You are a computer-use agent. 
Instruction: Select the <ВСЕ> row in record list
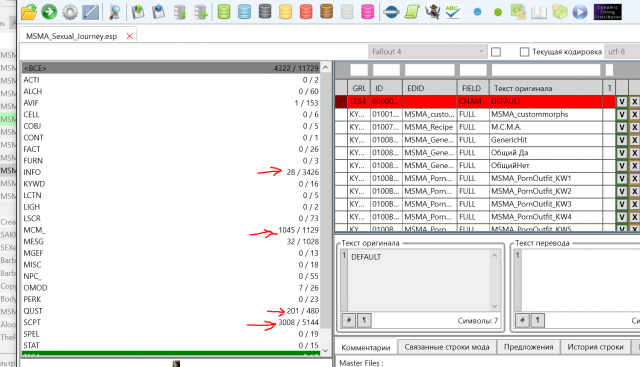[x=171, y=68]
